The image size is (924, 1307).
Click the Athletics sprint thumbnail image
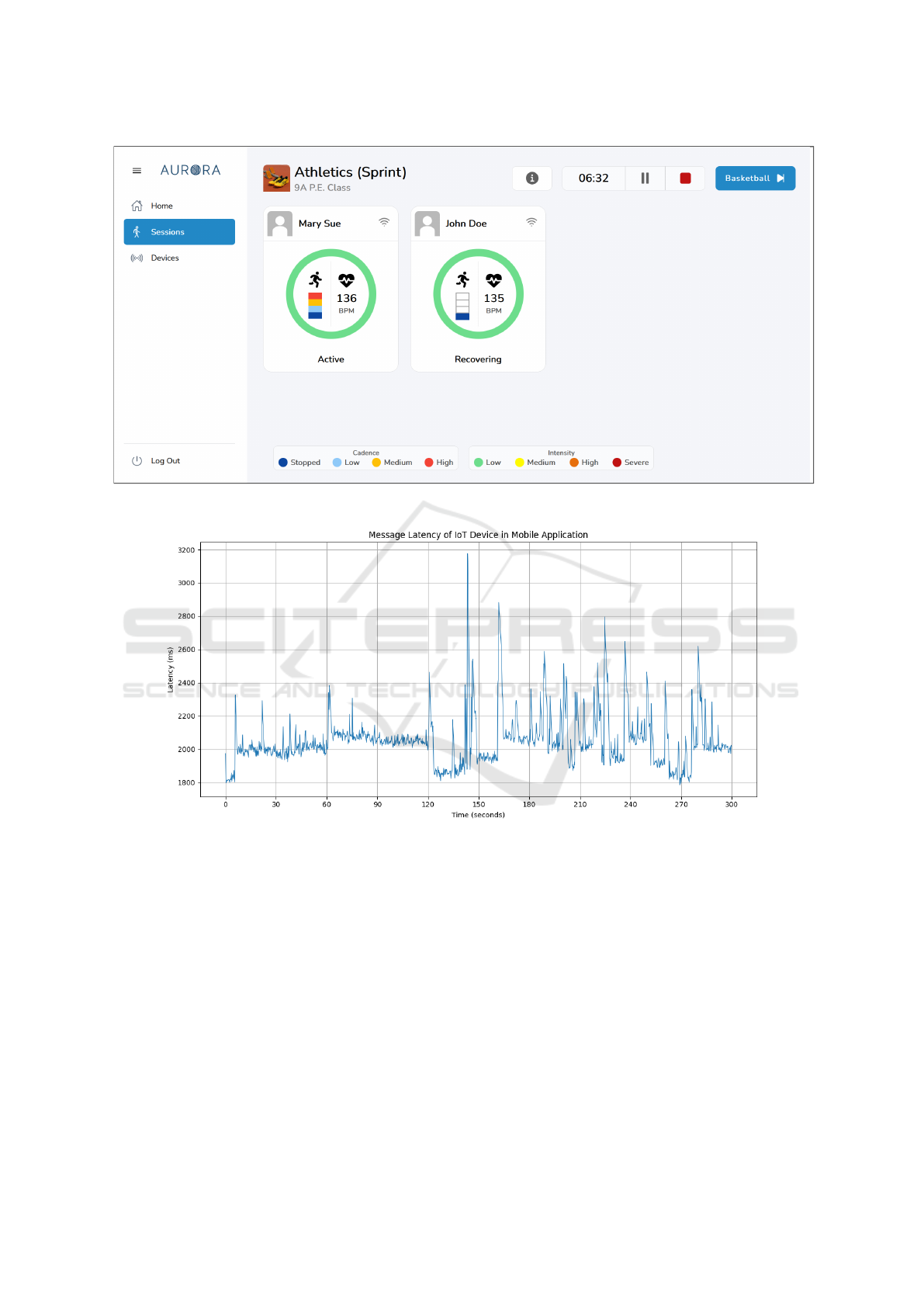[276, 179]
